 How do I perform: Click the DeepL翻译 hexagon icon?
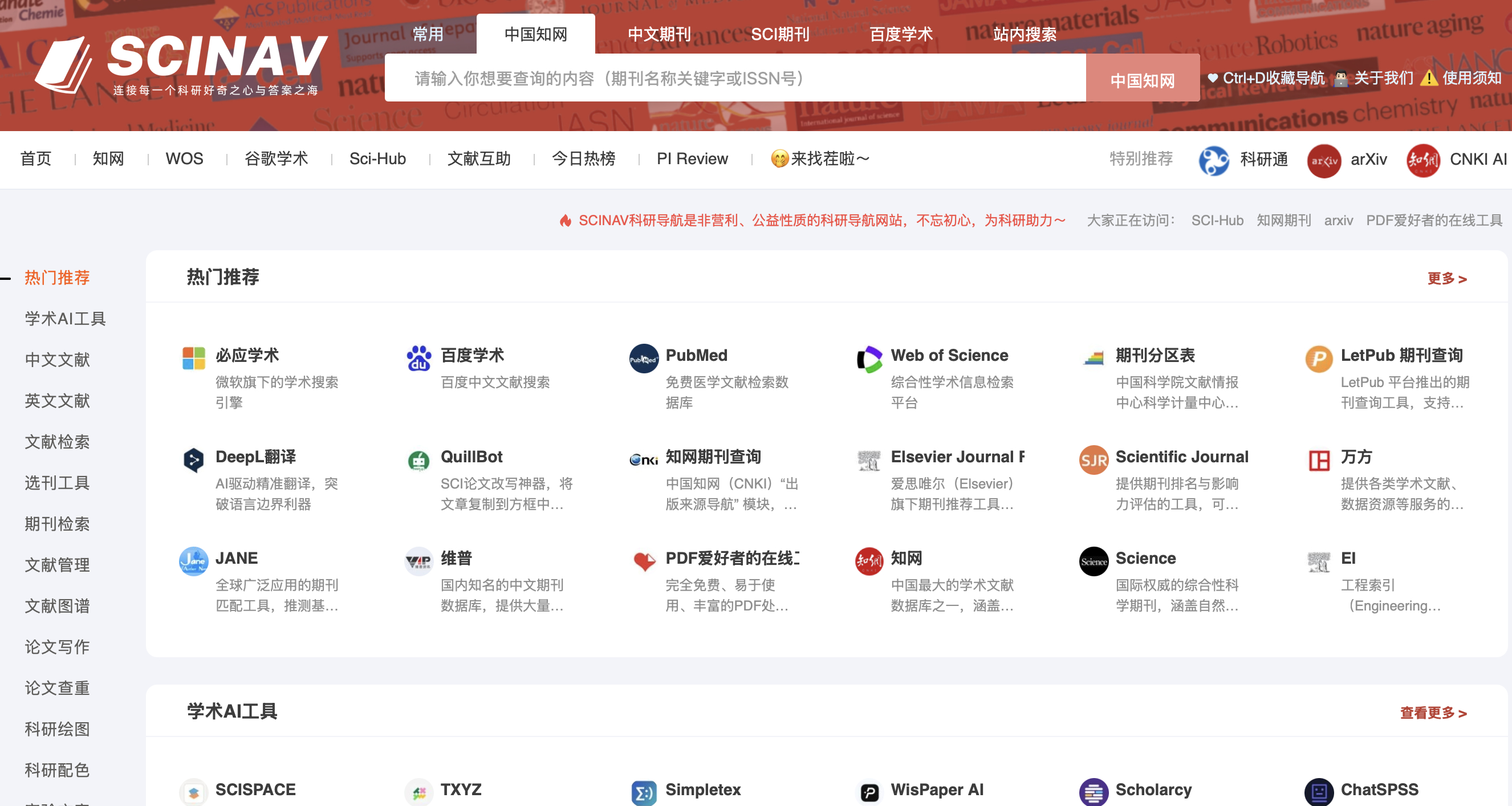point(193,460)
